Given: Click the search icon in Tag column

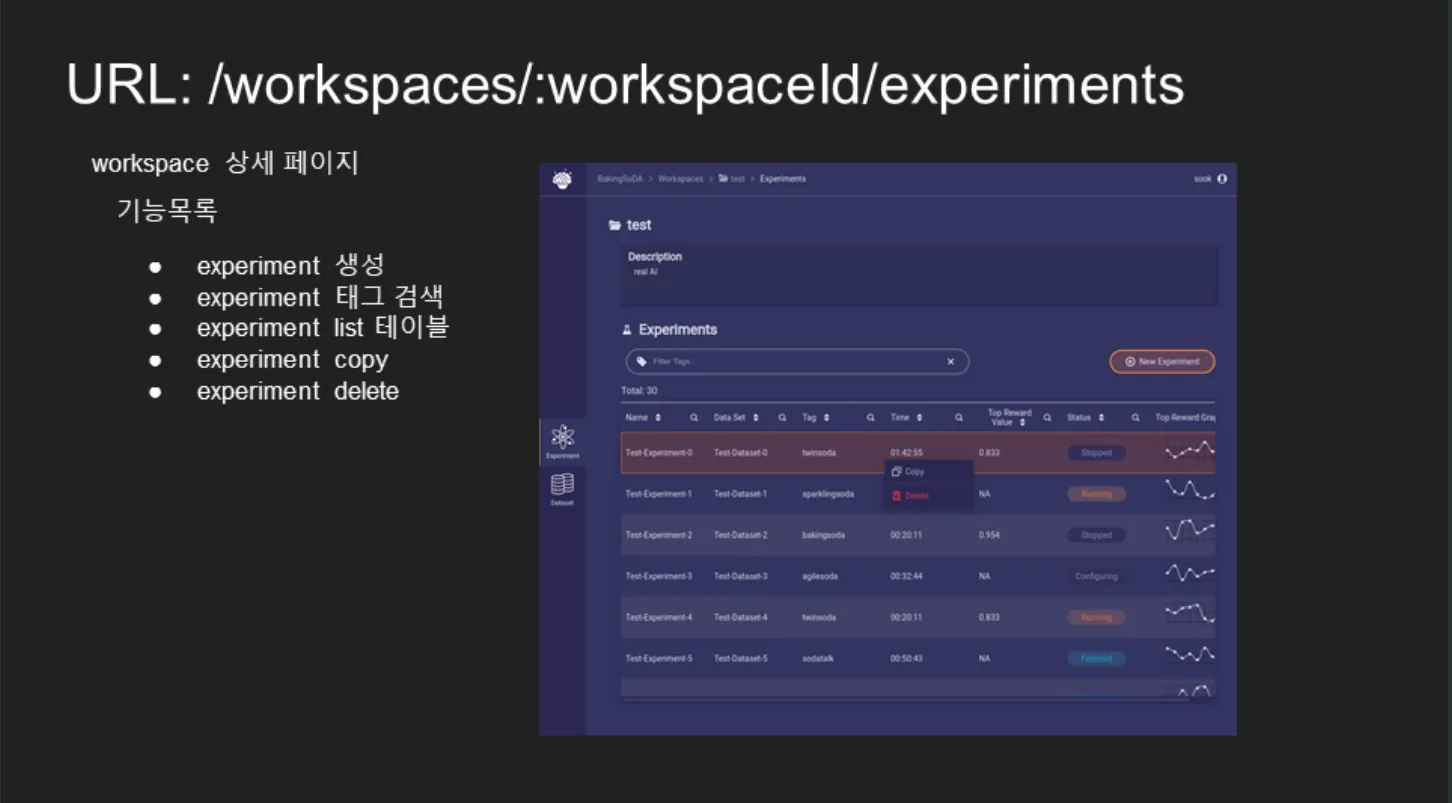Looking at the screenshot, I should 870,418.
